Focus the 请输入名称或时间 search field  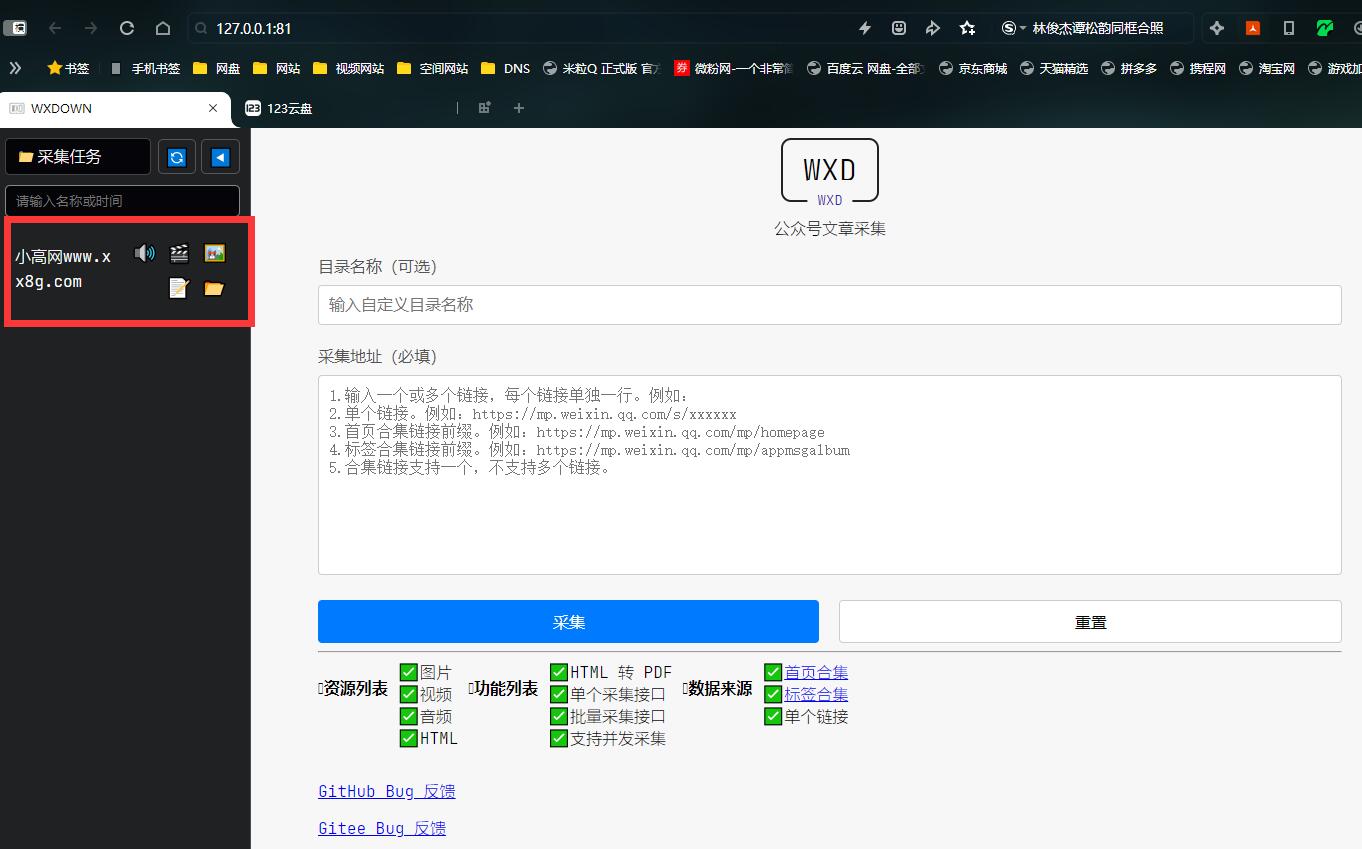tap(123, 201)
